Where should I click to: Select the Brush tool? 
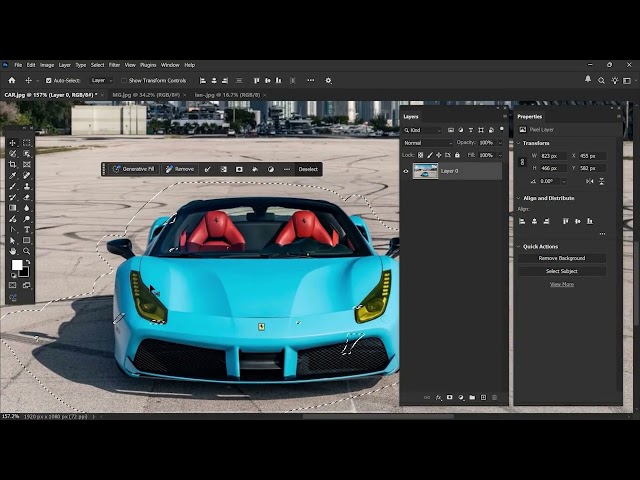(13, 186)
